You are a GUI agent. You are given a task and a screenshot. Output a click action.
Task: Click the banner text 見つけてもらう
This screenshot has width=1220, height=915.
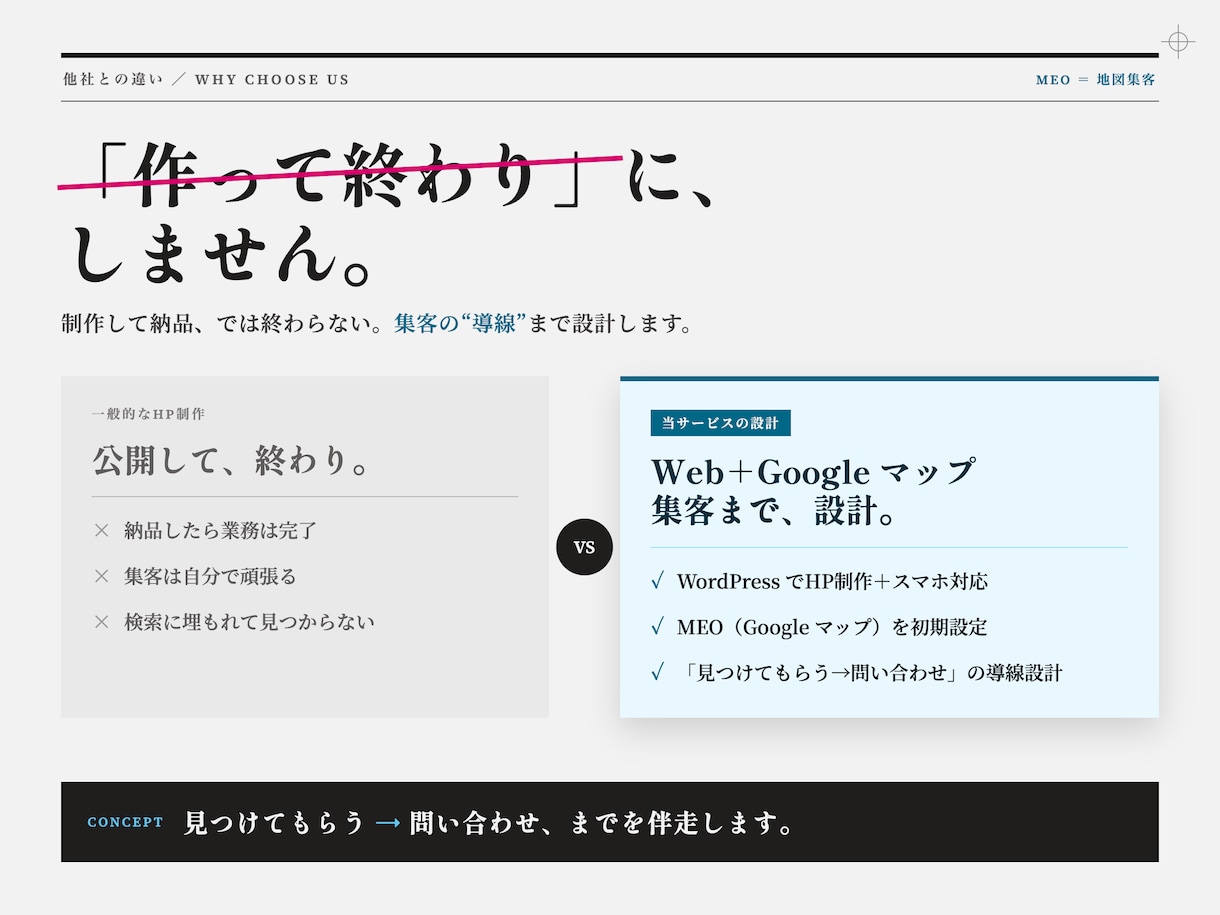(274, 823)
